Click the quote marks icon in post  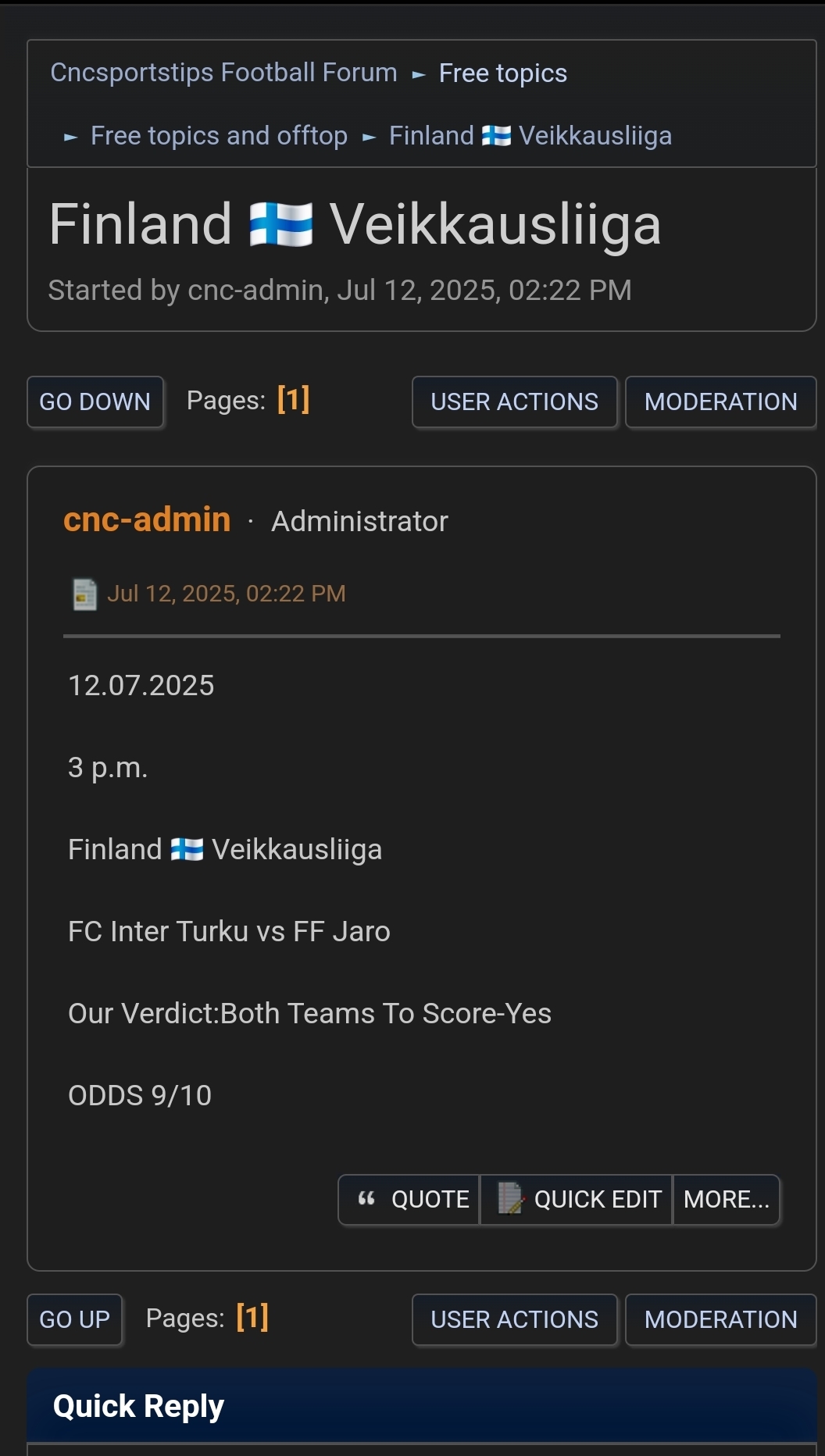tap(366, 1198)
